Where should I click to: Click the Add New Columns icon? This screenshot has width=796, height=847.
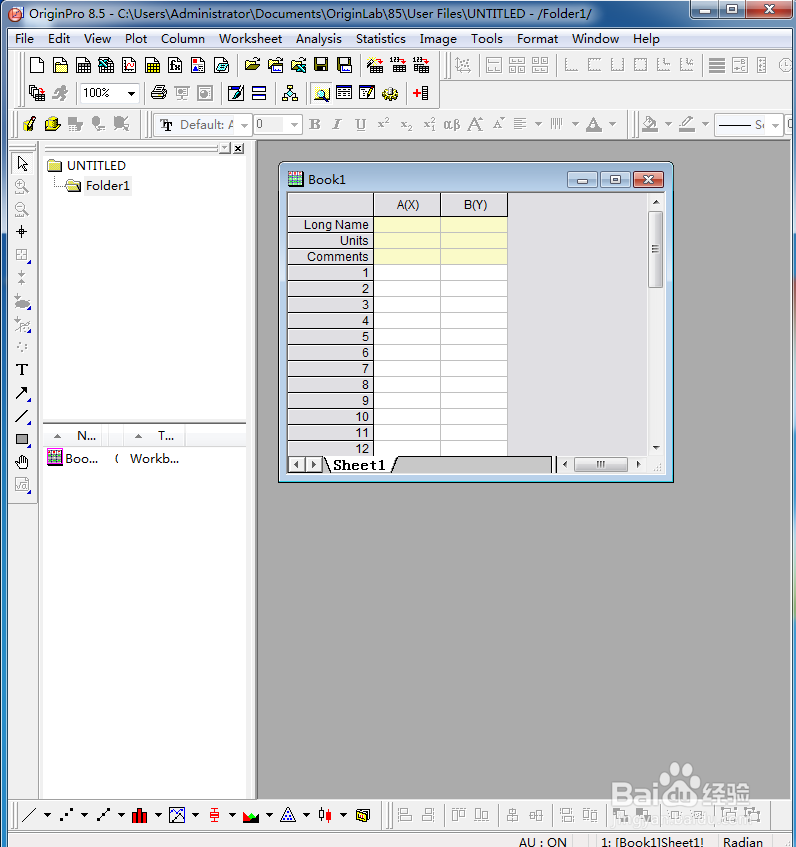tap(421, 93)
